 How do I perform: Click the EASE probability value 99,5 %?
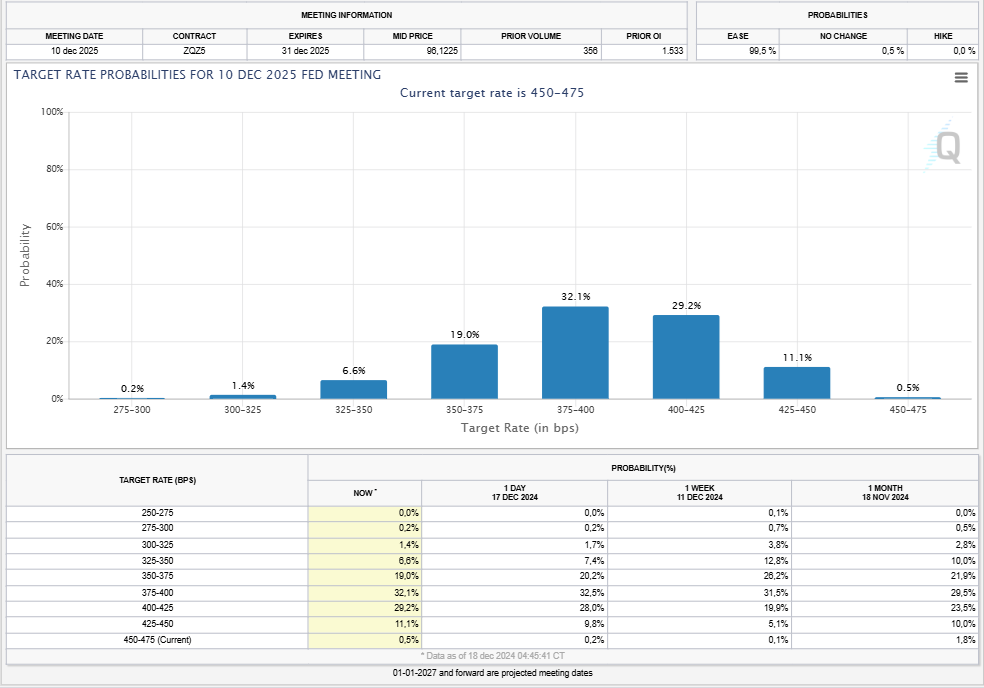(737, 51)
